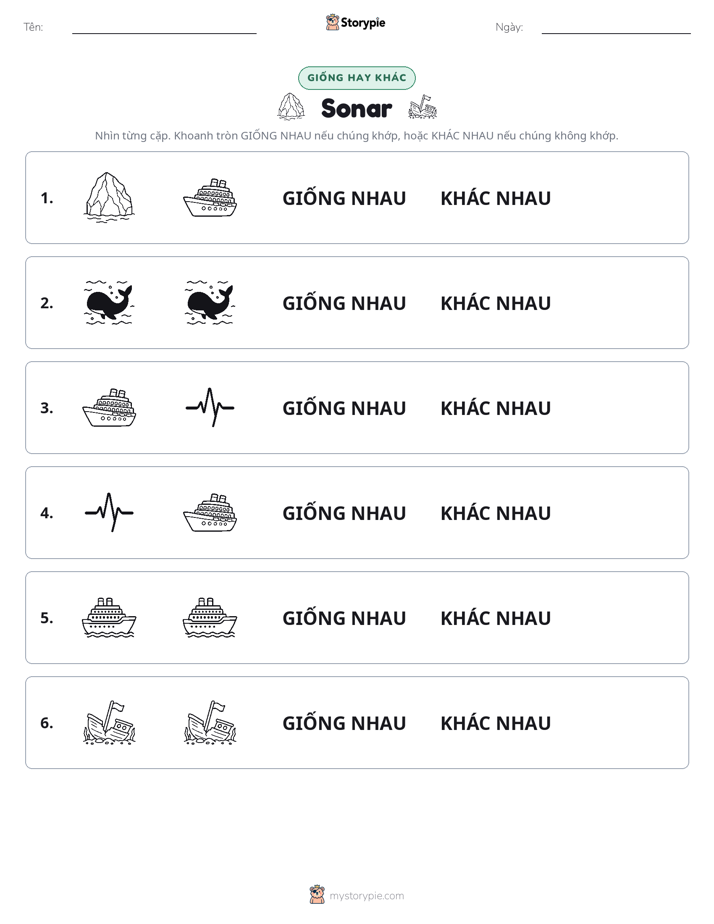Click the GIỐNG HAY KHÁC badge
This screenshot has height=924, width=714.
coord(356,78)
